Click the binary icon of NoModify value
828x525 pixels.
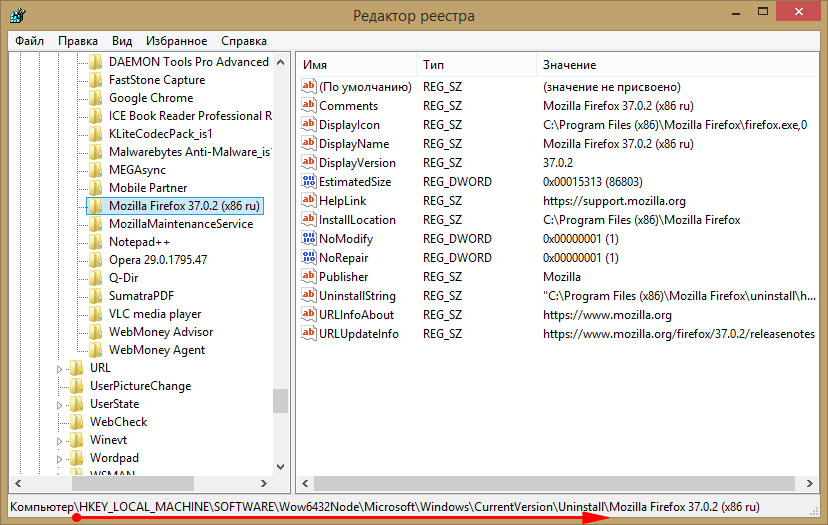308,238
